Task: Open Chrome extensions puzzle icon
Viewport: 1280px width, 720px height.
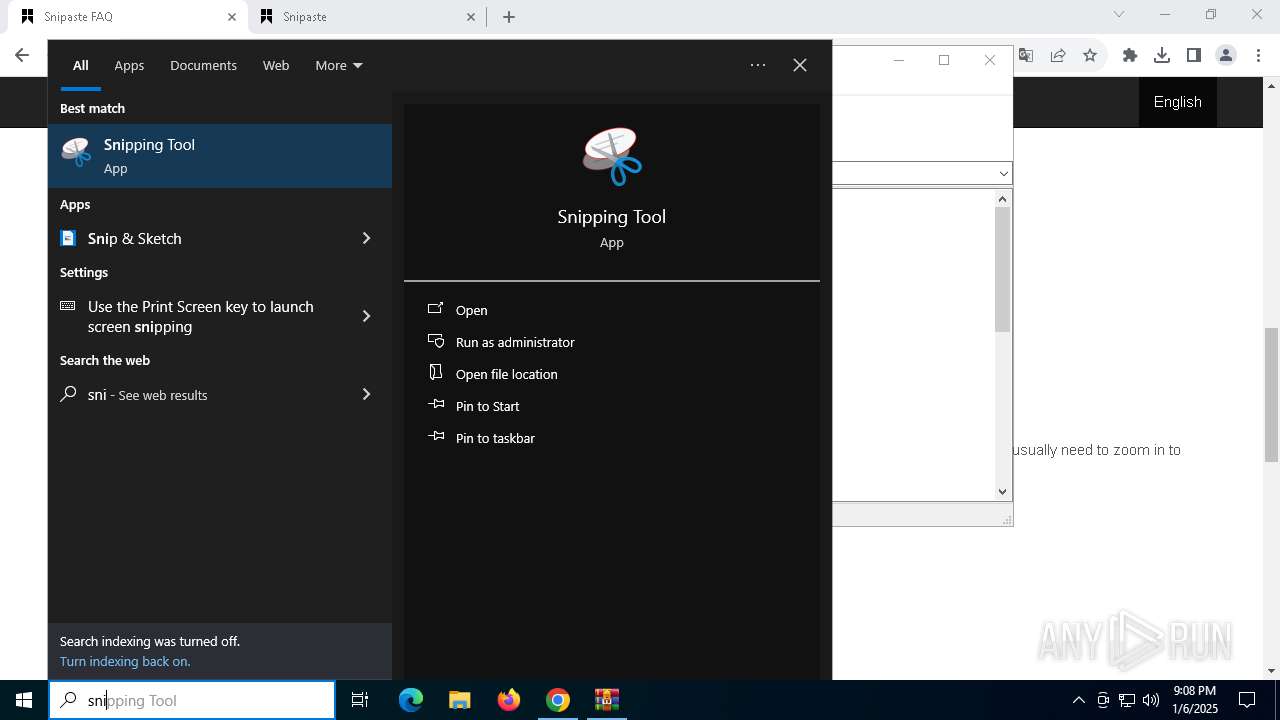Action: point(1130,55)
